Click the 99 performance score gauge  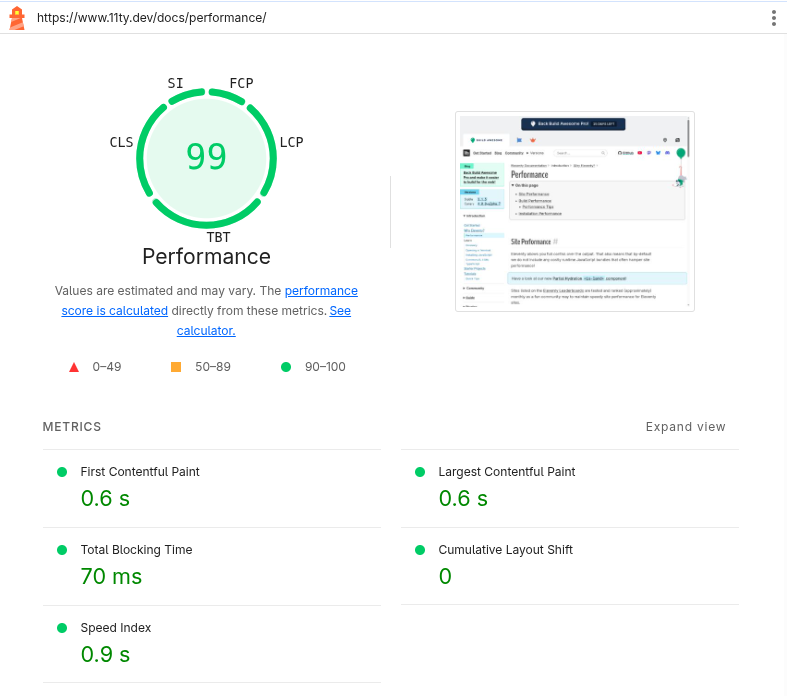point(206,158)
